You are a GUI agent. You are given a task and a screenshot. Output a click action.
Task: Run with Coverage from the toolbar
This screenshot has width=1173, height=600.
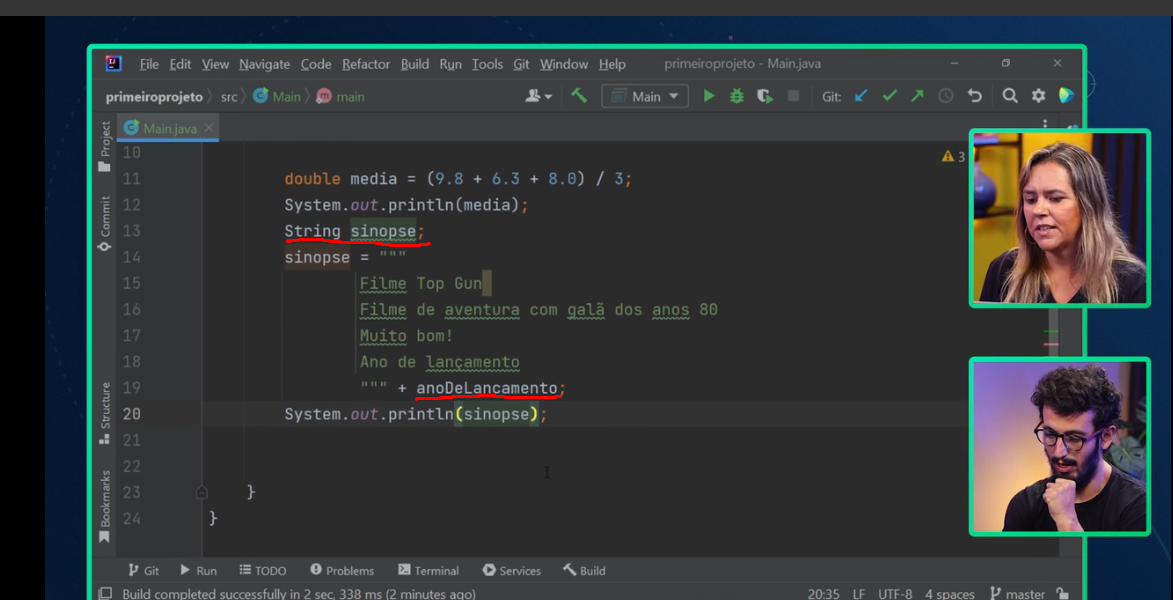click(765, 96)
